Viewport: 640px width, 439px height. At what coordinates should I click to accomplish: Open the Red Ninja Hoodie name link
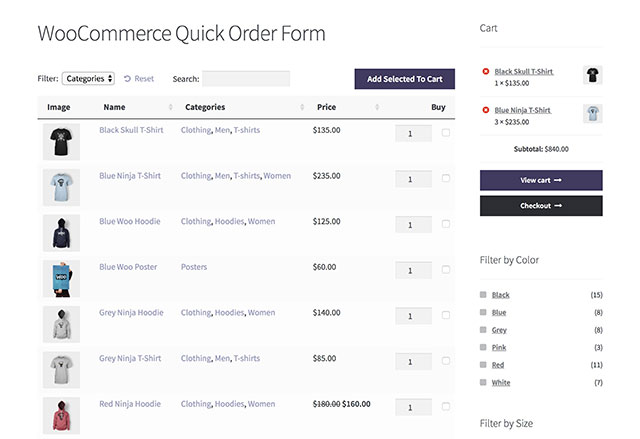130,404
